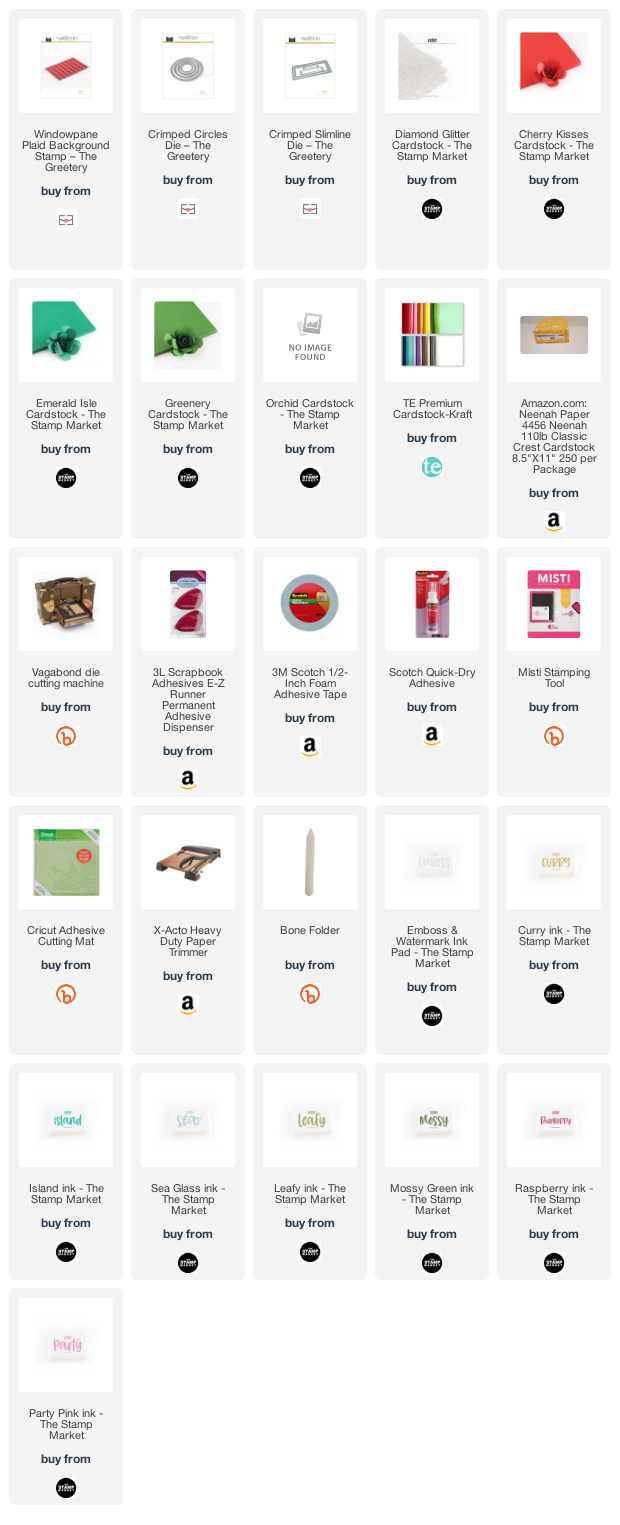
Task: Follow the 3M Scotch Foam Adhesive Tape link
Action: [310, 684]
